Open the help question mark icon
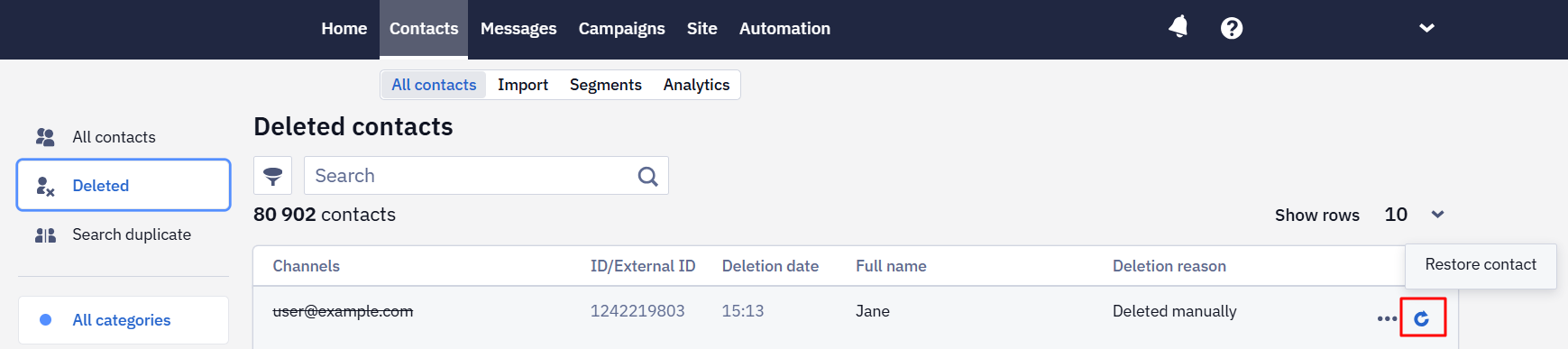 coord(1232,28)
